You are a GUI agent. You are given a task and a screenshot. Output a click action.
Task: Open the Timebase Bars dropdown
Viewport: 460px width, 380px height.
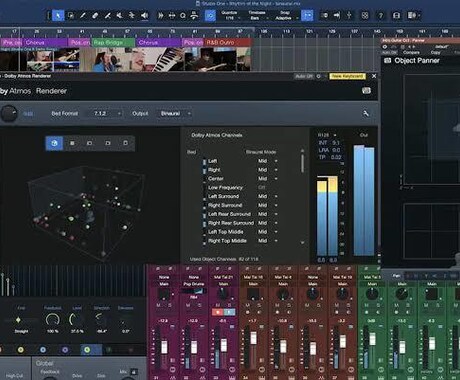[x=257, y=15]
